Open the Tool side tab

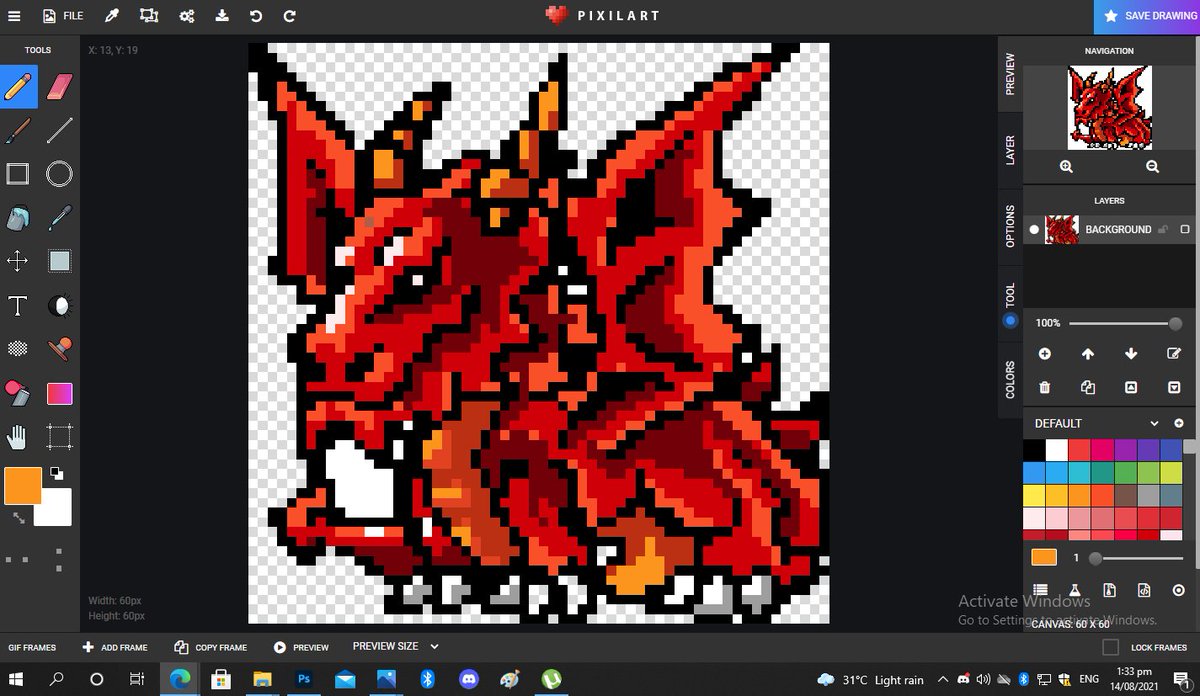[1010, 306]
